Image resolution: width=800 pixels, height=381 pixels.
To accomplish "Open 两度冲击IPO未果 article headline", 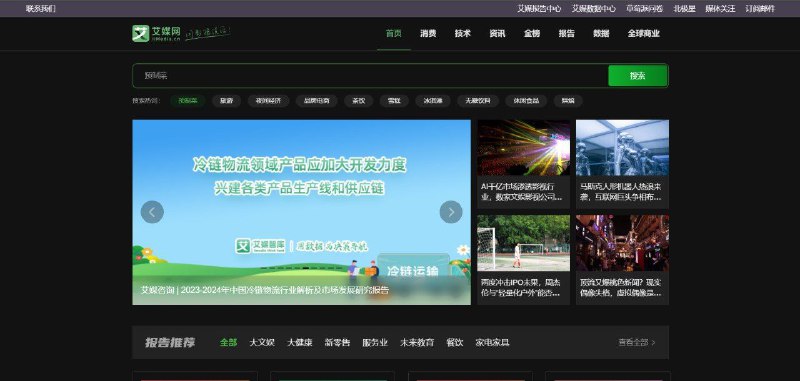I will 520,288.
